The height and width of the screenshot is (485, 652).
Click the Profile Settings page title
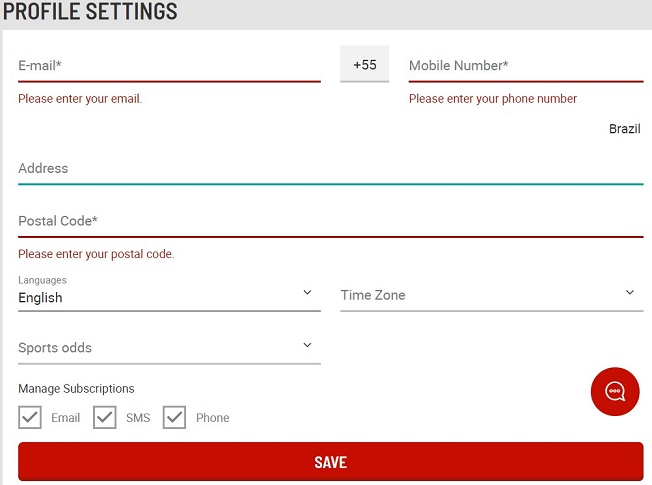point(90,11)
